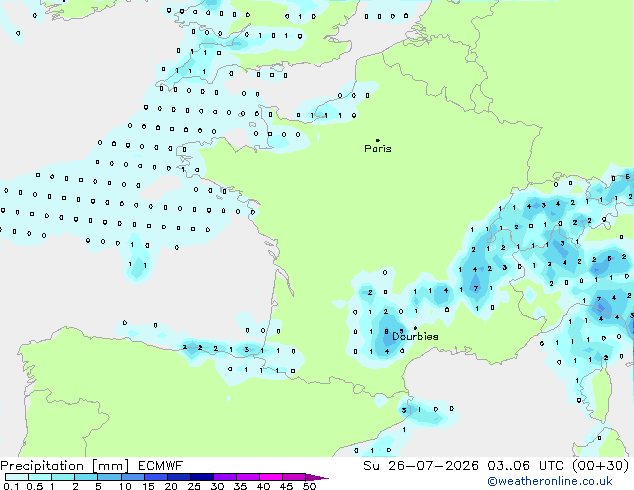Select the 40–45 mm magenta legend swatch
Image resolution: width=634 pixels, height=490 pixels.
(271, 477)
